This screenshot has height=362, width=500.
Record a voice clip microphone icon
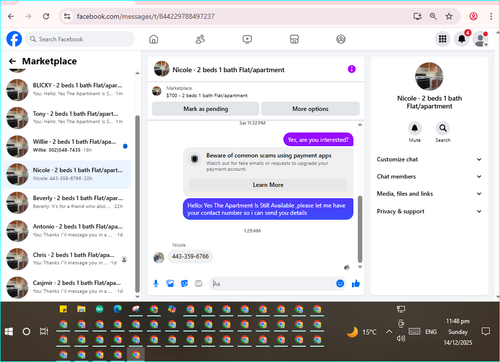(x=156, y=284)
